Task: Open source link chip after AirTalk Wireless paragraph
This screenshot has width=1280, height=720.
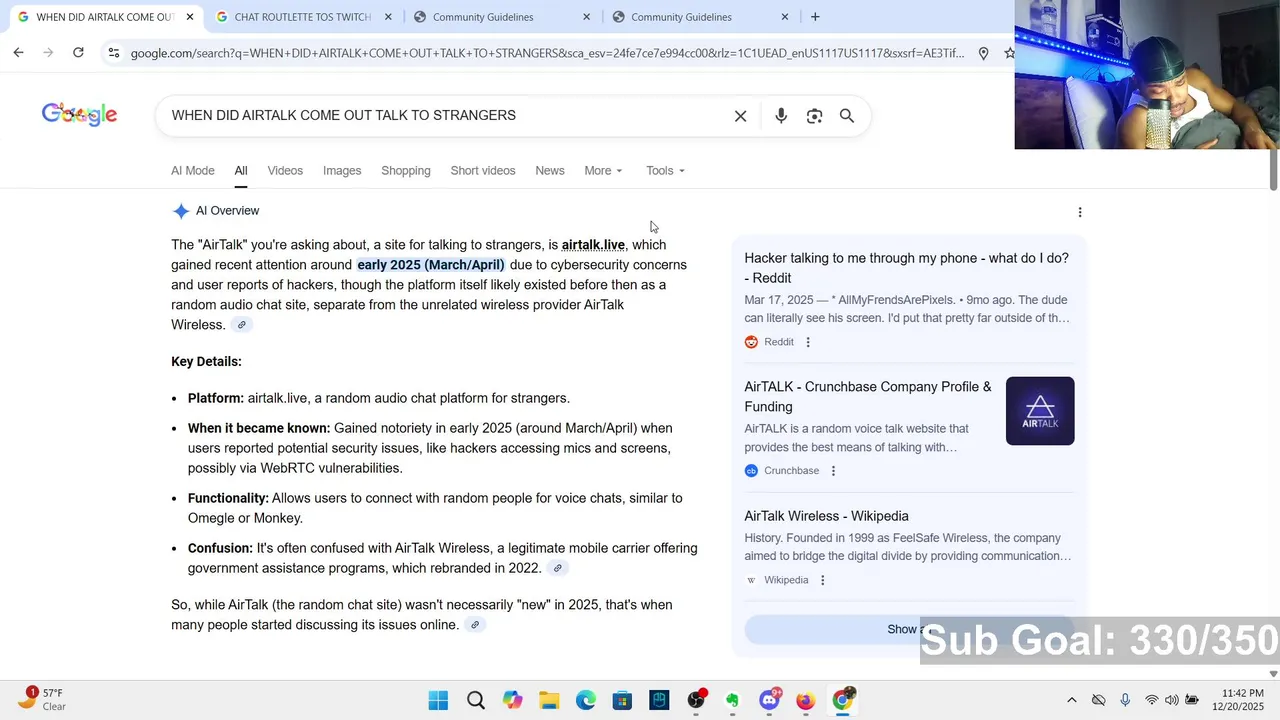Action: tap(241, 325)
